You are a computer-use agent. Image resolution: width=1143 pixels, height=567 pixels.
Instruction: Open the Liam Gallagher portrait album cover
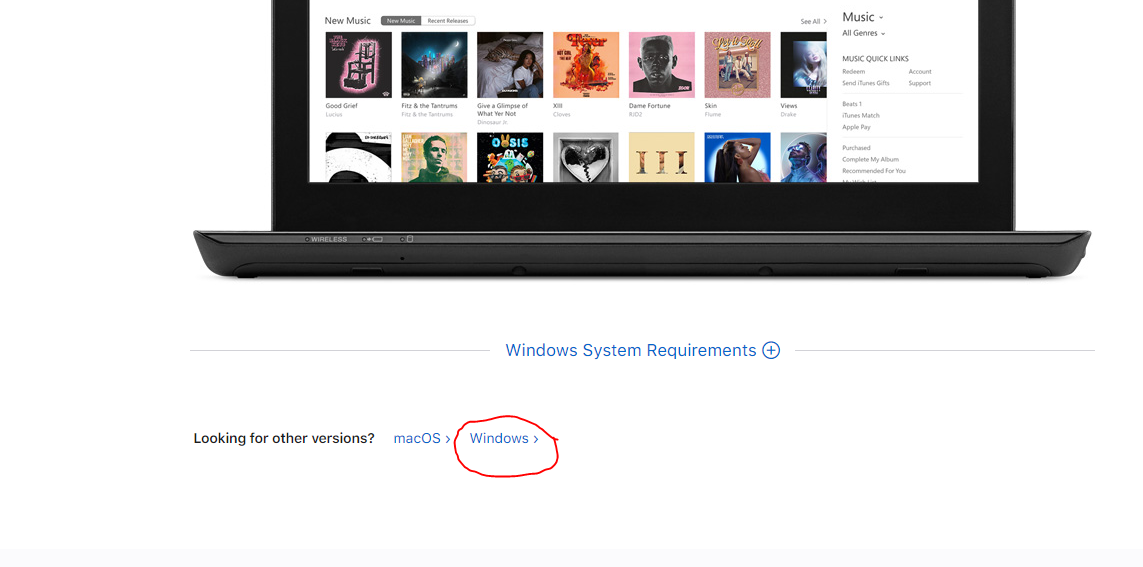(x=434, y=157)
